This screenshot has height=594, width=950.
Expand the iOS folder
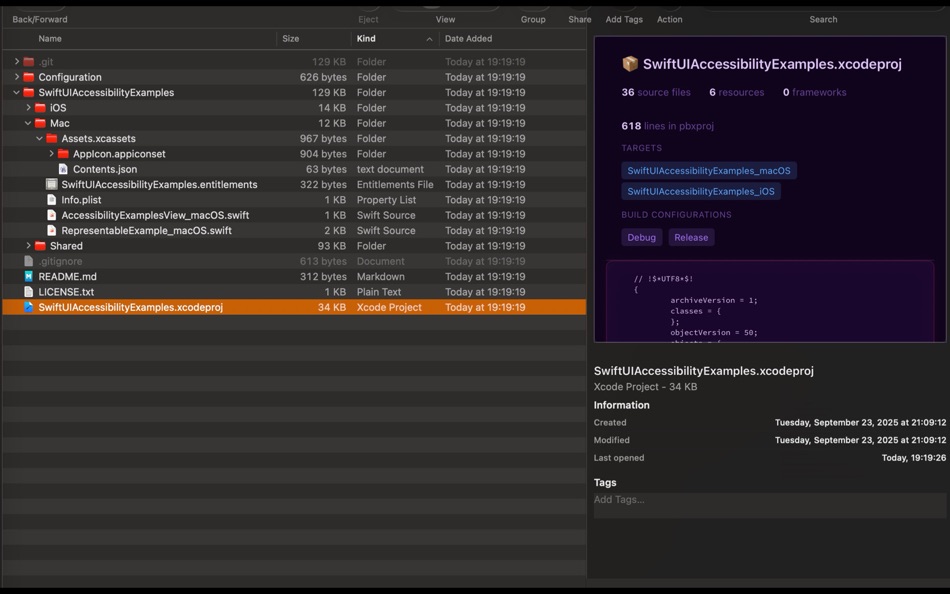(x=27, y=107)
